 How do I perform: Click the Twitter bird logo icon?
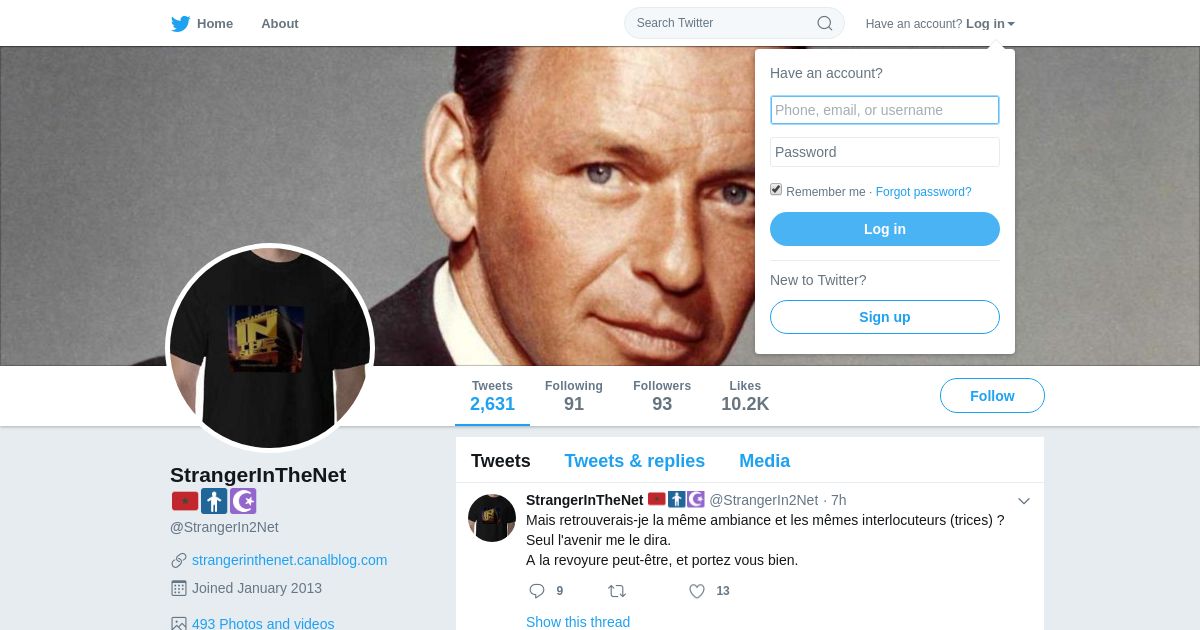[x=180, y=23]
